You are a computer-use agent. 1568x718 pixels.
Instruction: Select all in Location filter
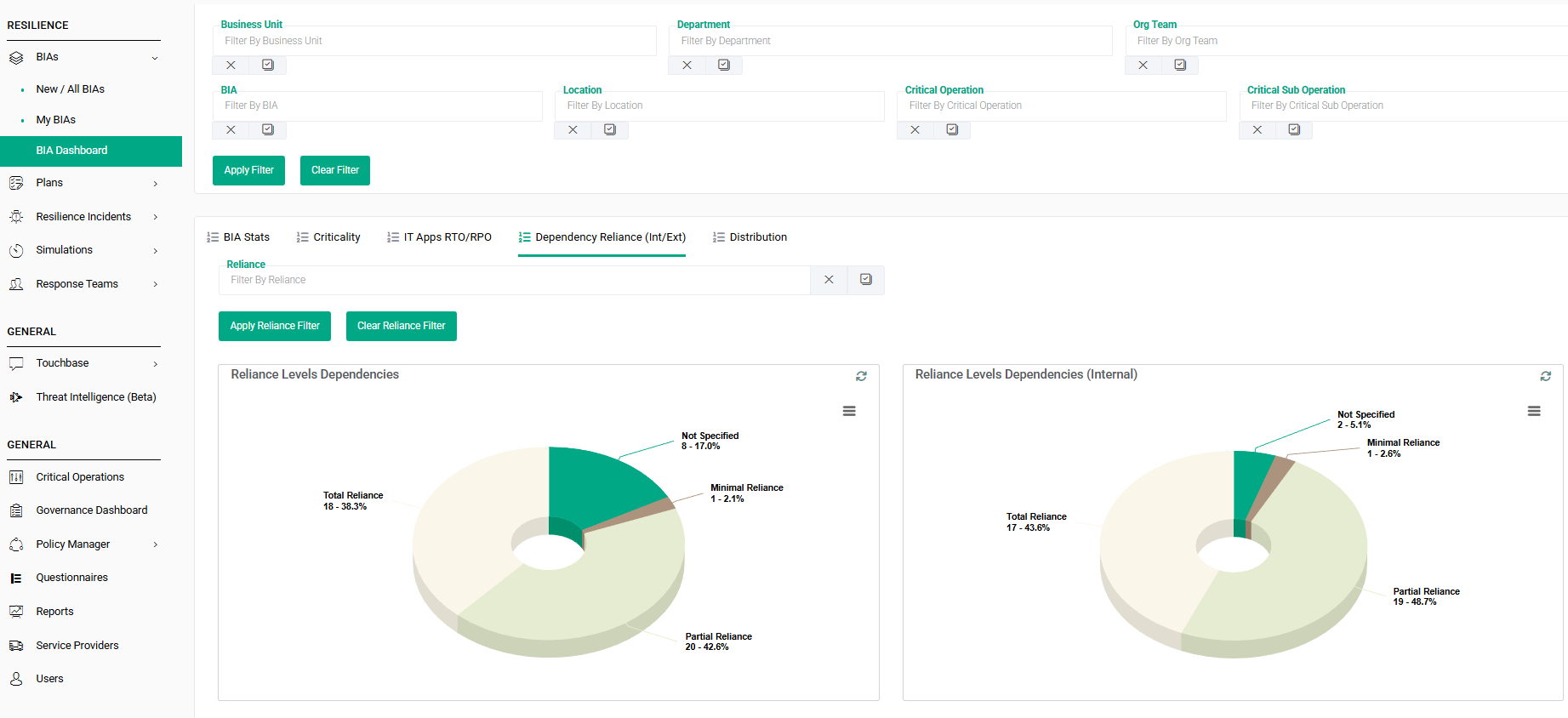610,130
